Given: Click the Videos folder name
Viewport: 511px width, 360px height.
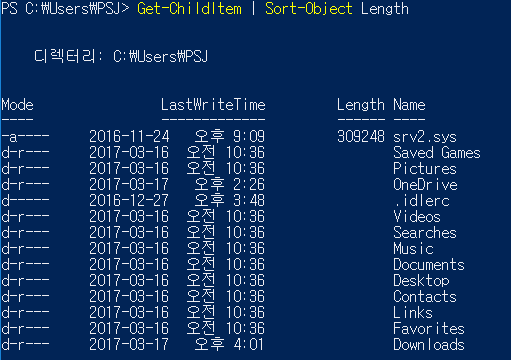Looking at the screenshot, I should coord(417,217).
